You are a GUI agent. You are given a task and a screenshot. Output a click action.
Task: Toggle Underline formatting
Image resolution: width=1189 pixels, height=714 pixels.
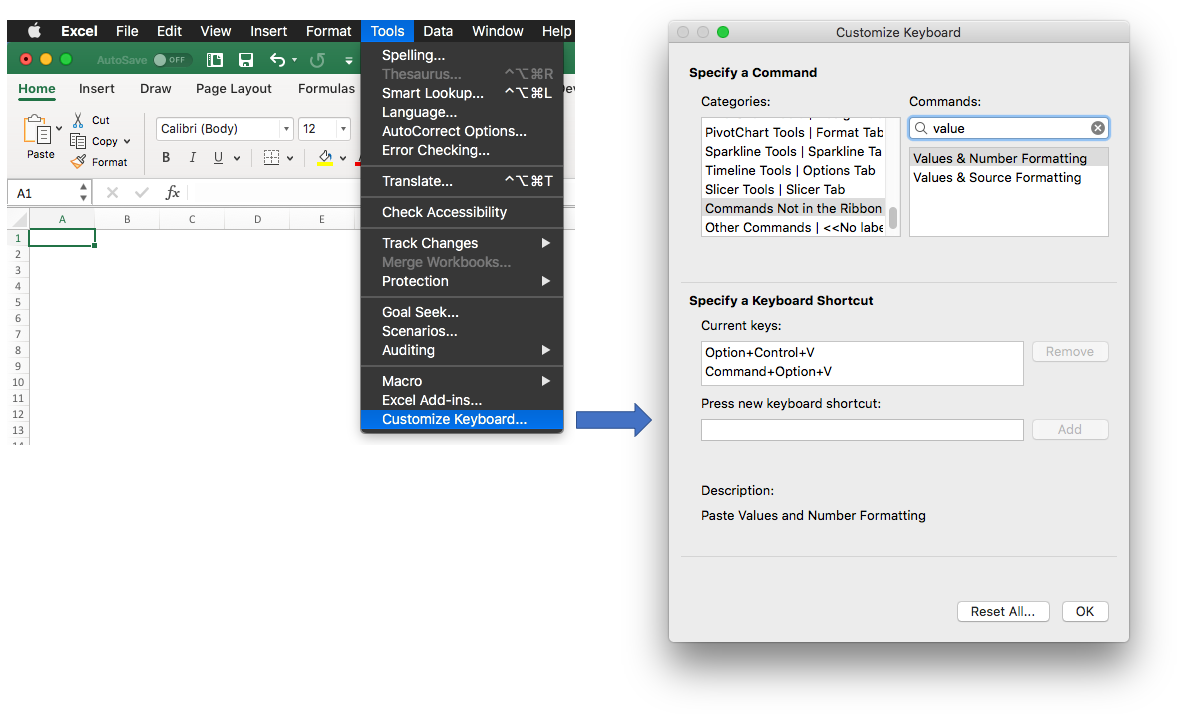tap(218, 158)
